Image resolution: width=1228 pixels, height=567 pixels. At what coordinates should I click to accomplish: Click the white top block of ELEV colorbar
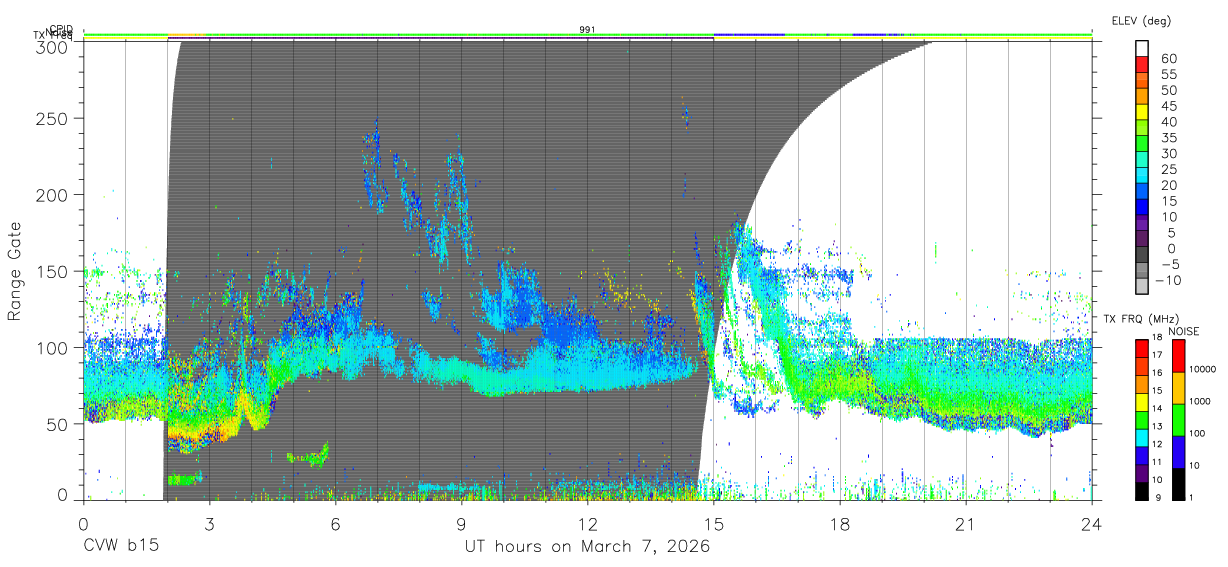[1143, 49]
